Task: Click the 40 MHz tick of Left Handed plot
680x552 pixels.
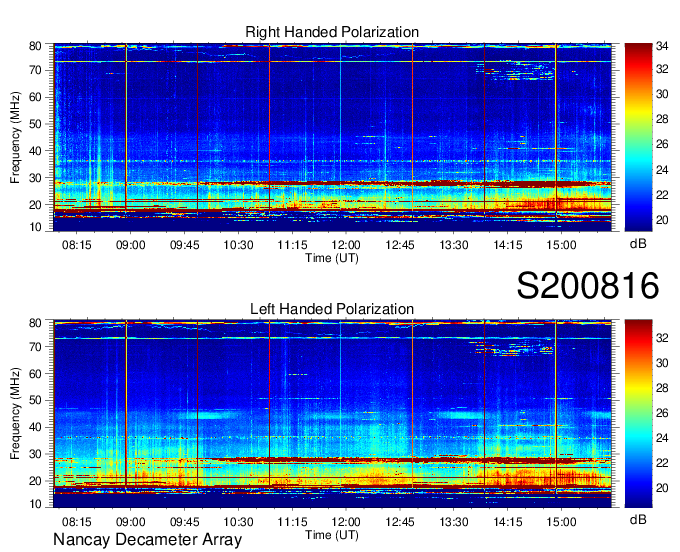Action: pos(35,427)
